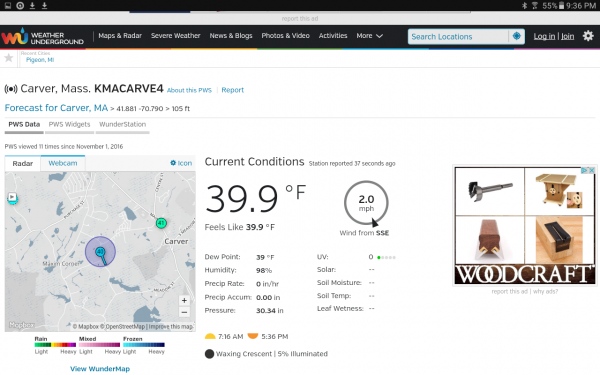Click the Pressure value 30.34 in

270,310
